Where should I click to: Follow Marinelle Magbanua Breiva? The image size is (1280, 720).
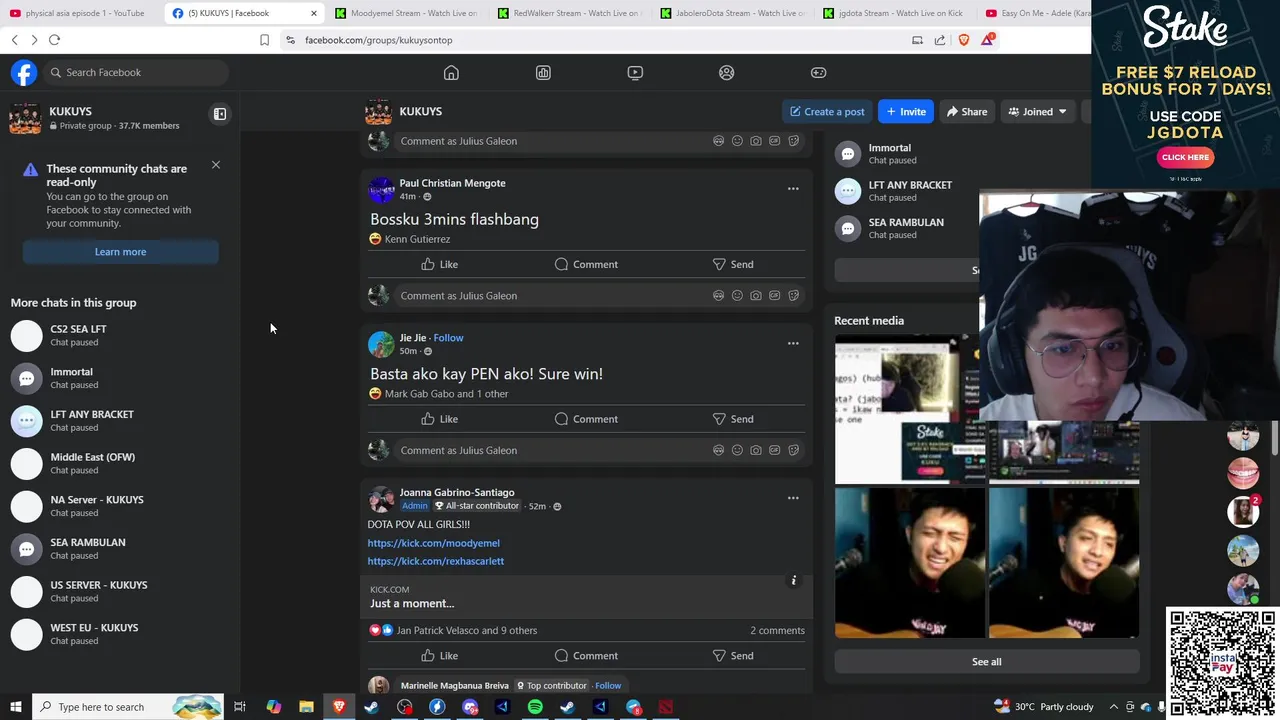[x=608, y=686]
